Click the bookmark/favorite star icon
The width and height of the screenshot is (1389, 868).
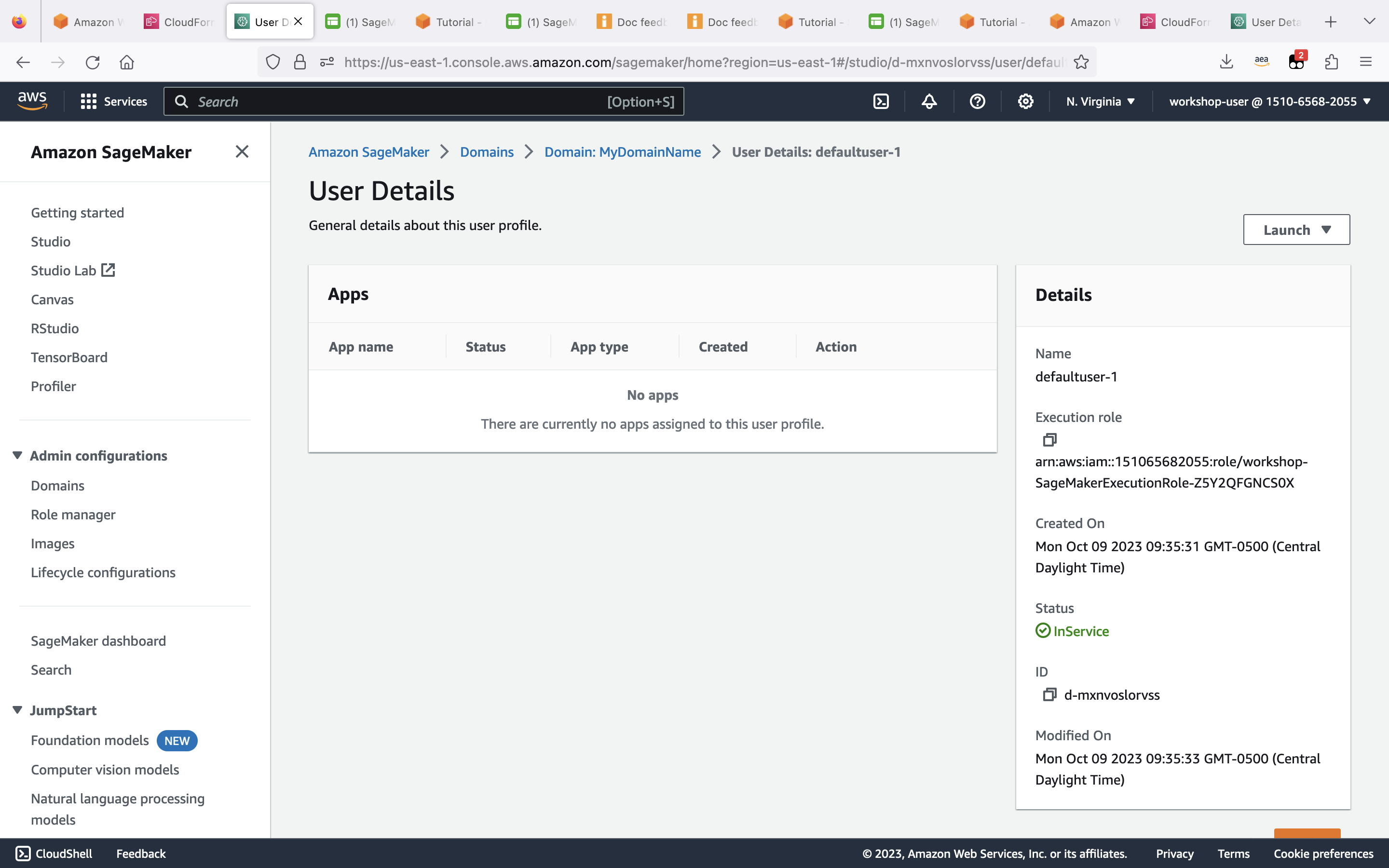(x=1081, y=62)
